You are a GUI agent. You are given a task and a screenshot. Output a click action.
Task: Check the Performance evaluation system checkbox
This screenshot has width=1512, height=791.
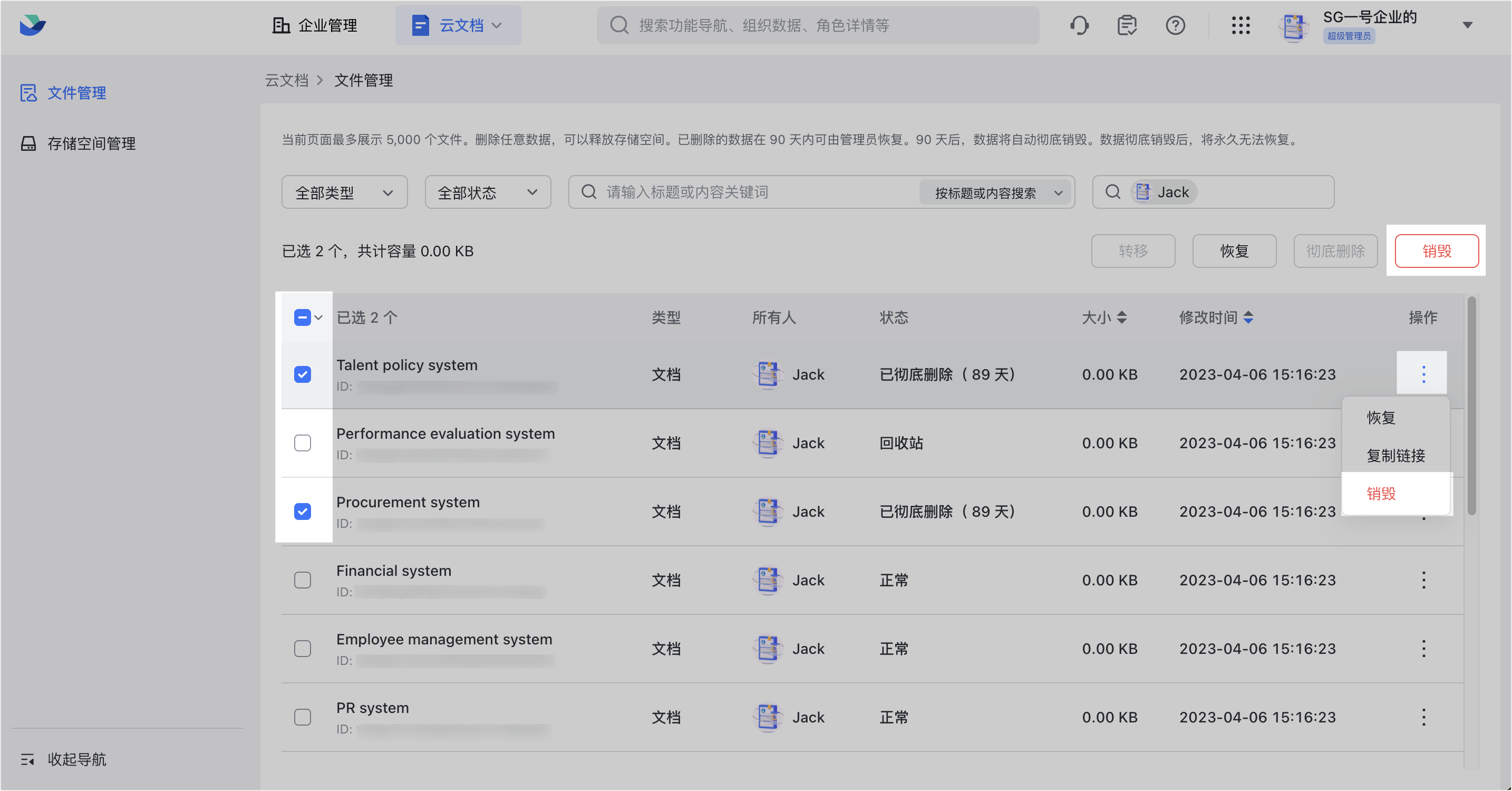[x=302, y=443]
